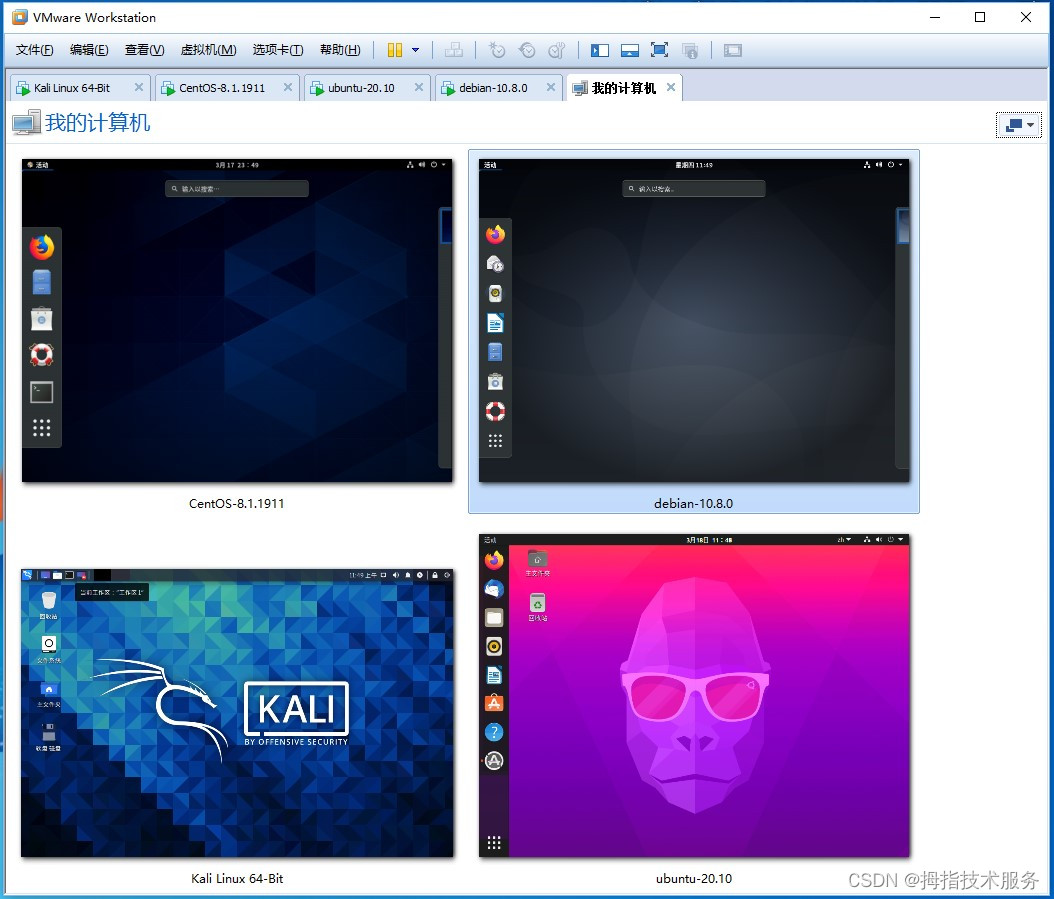Viewport: 1054px width, 899px height.
Task: Click the console view toolbar icon
Action: [733, 50]
